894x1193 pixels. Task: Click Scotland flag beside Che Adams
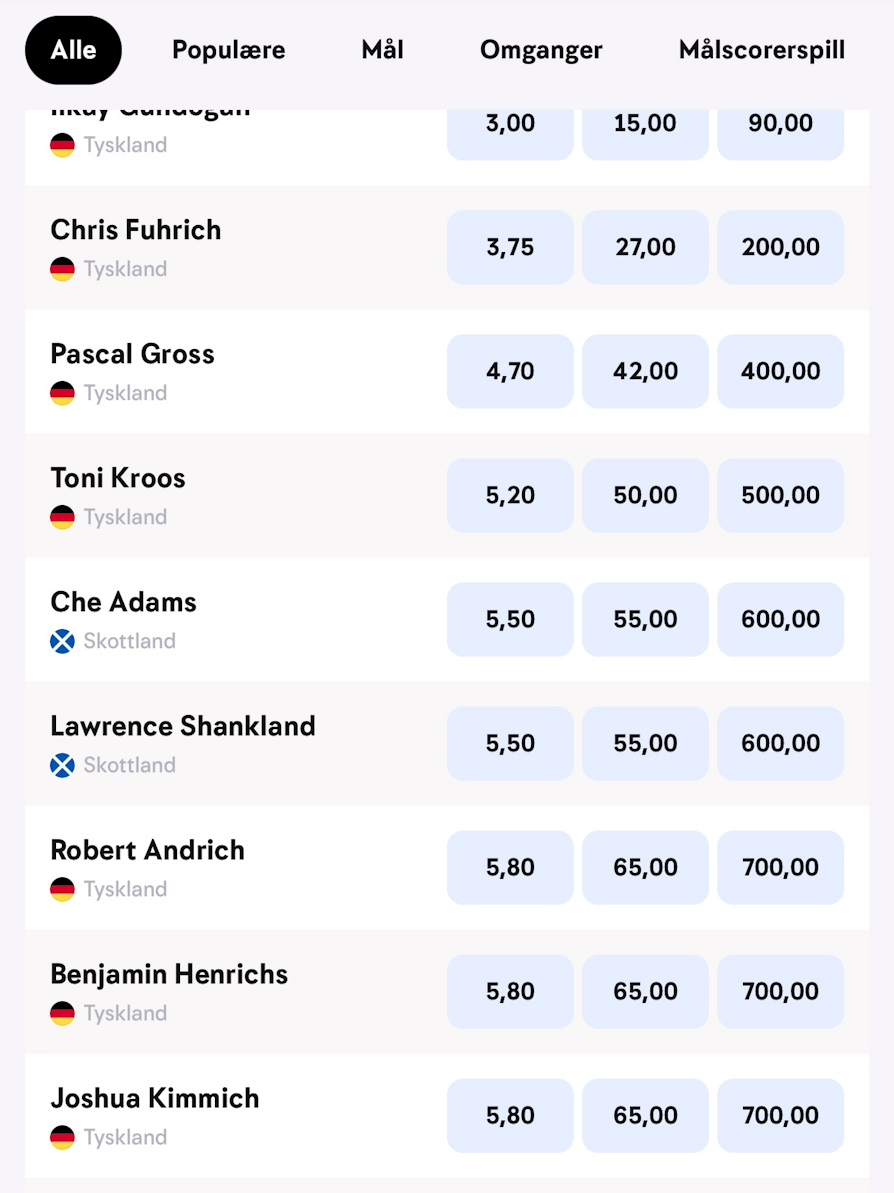pos(62,641)
